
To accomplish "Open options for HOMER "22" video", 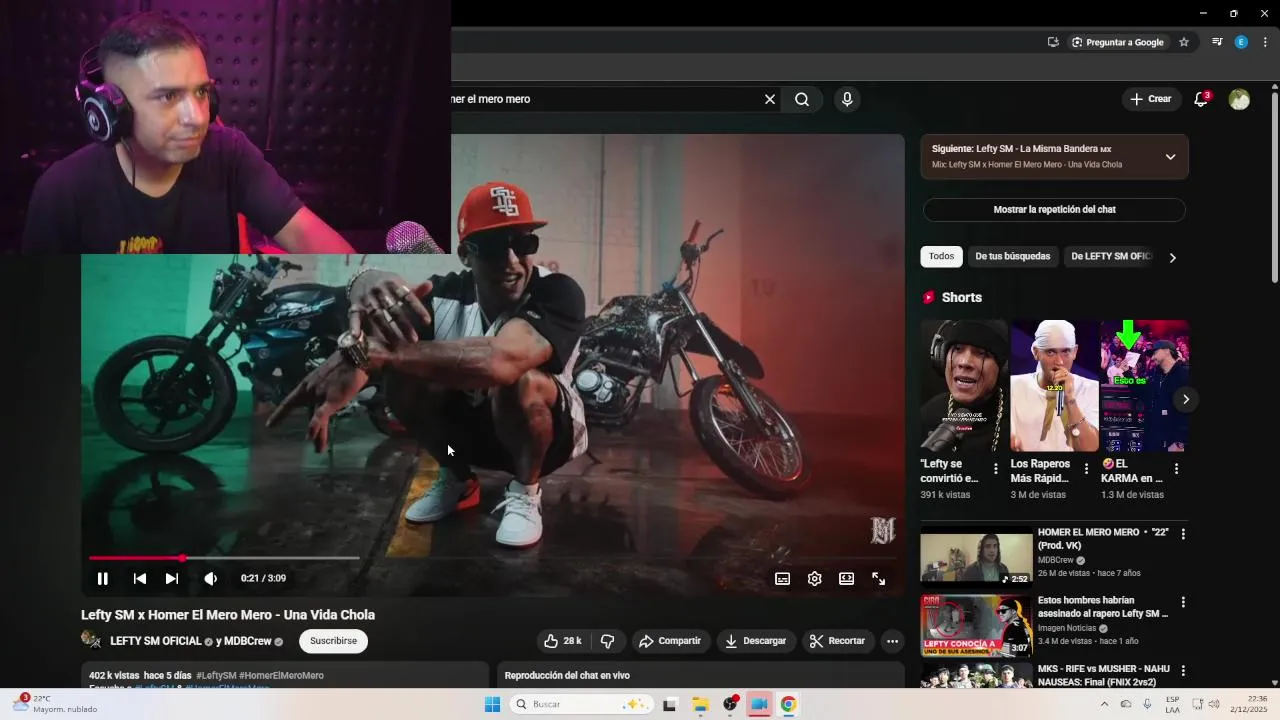I will pos(1183,534).
